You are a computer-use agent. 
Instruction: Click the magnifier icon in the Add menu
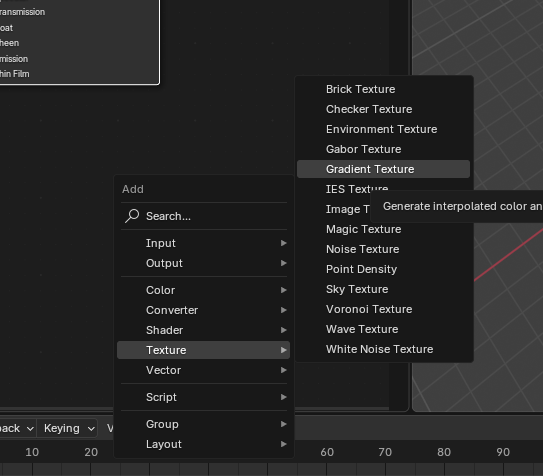132,216
